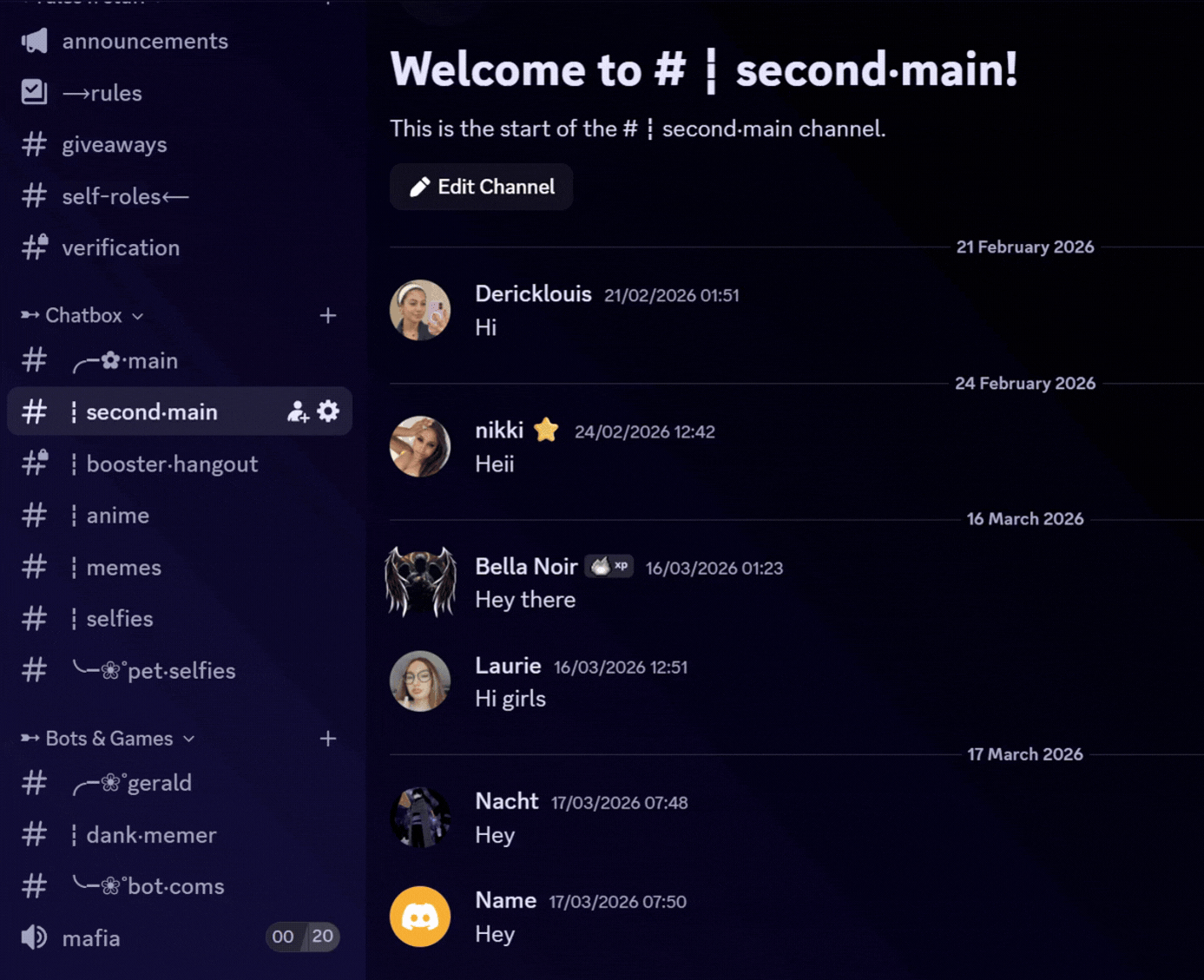Open Dericklouis username profile
The height and width of the screenshot is (980, 1204).
pyautogui.click(x=533, y=294)
